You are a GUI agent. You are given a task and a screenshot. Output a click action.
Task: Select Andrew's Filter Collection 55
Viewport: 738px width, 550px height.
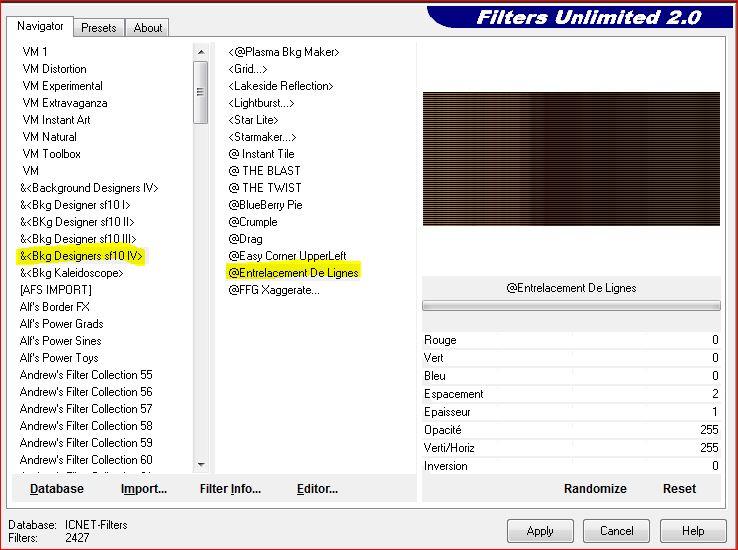click(86, 375)
